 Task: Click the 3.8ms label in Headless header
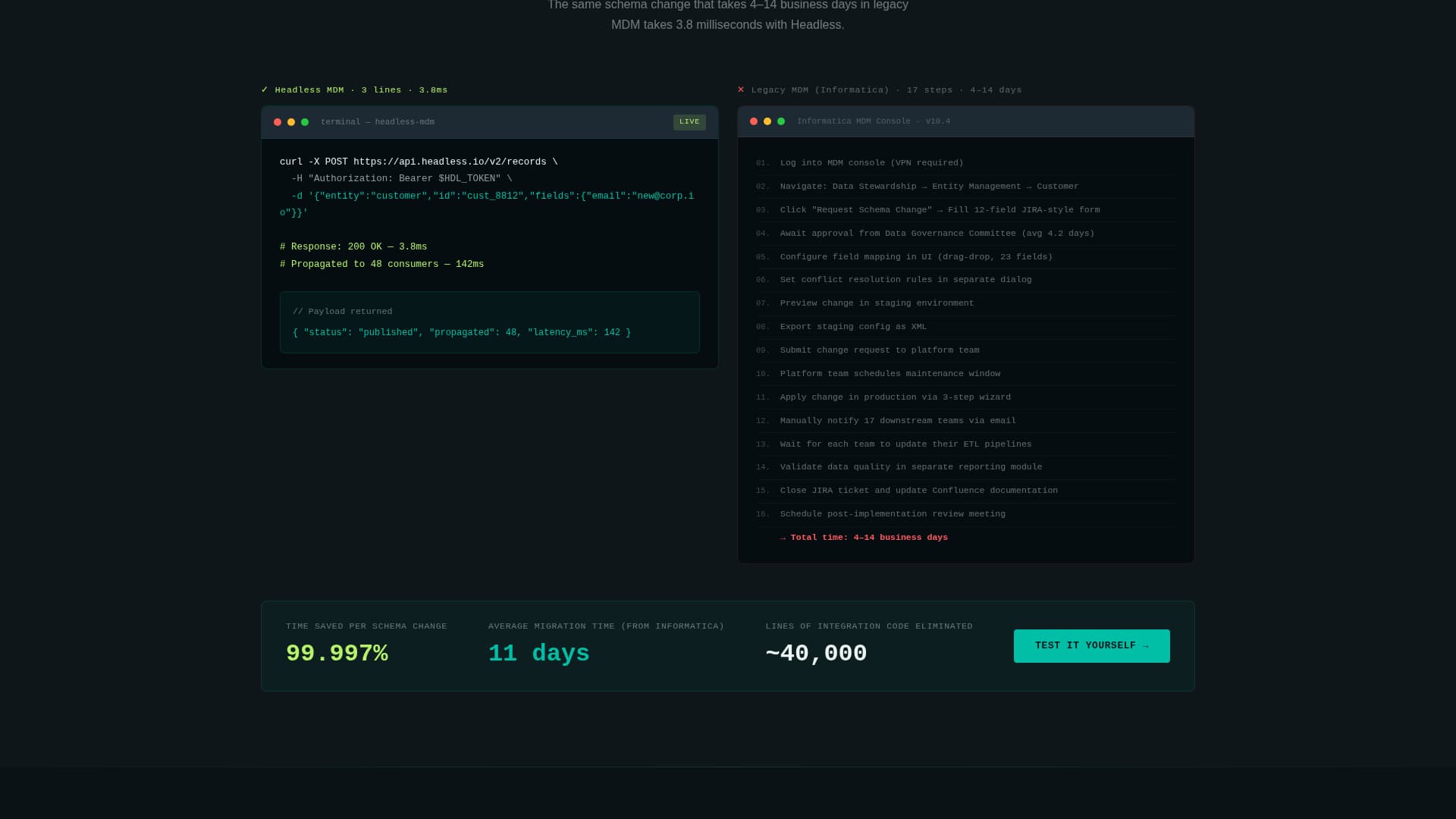433,89
